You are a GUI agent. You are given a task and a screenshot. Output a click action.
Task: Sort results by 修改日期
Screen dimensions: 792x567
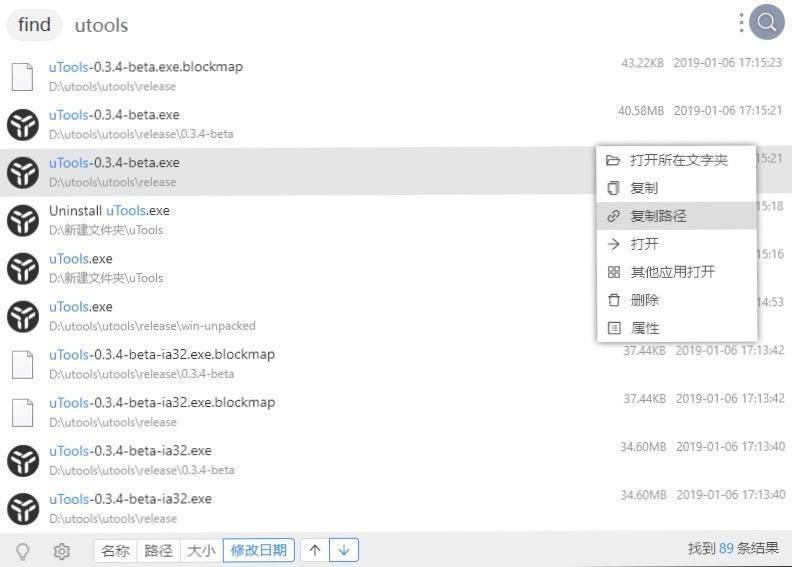click(258, 550)
